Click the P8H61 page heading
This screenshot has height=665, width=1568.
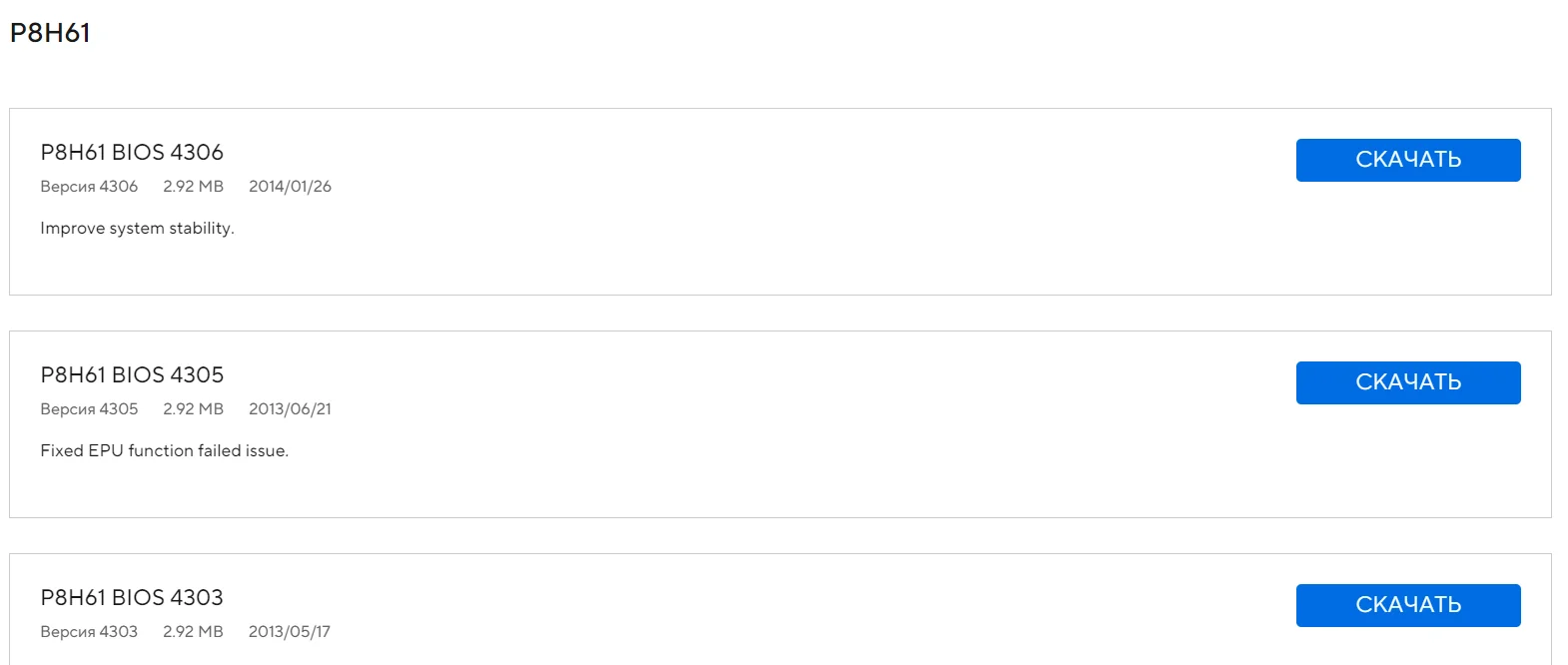coord(50,33)
